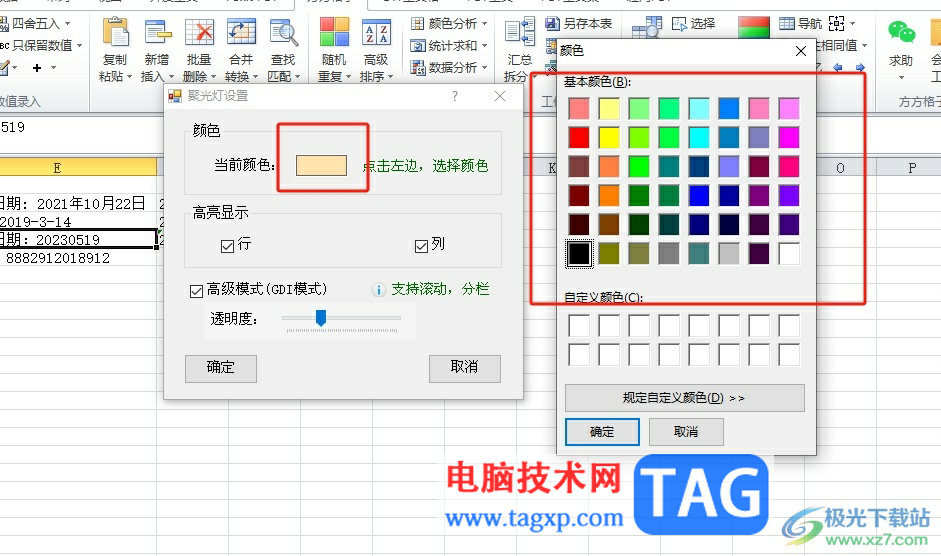Launch the 查找匹配 find match tool
Screen dimensions: 941x556
tap(283, 50)
